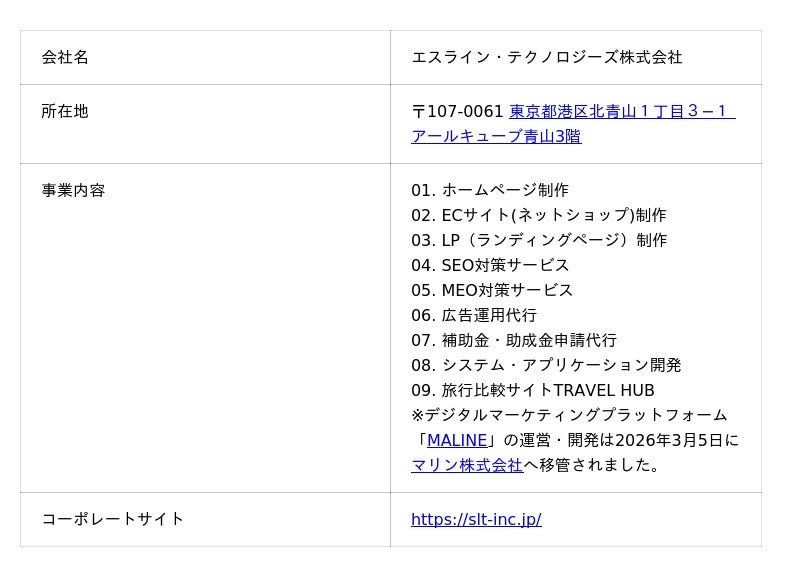Select the 01. ホームページ制作 list item
The width and height of the screenshot is (800, 577).
(x=490, y=190)
